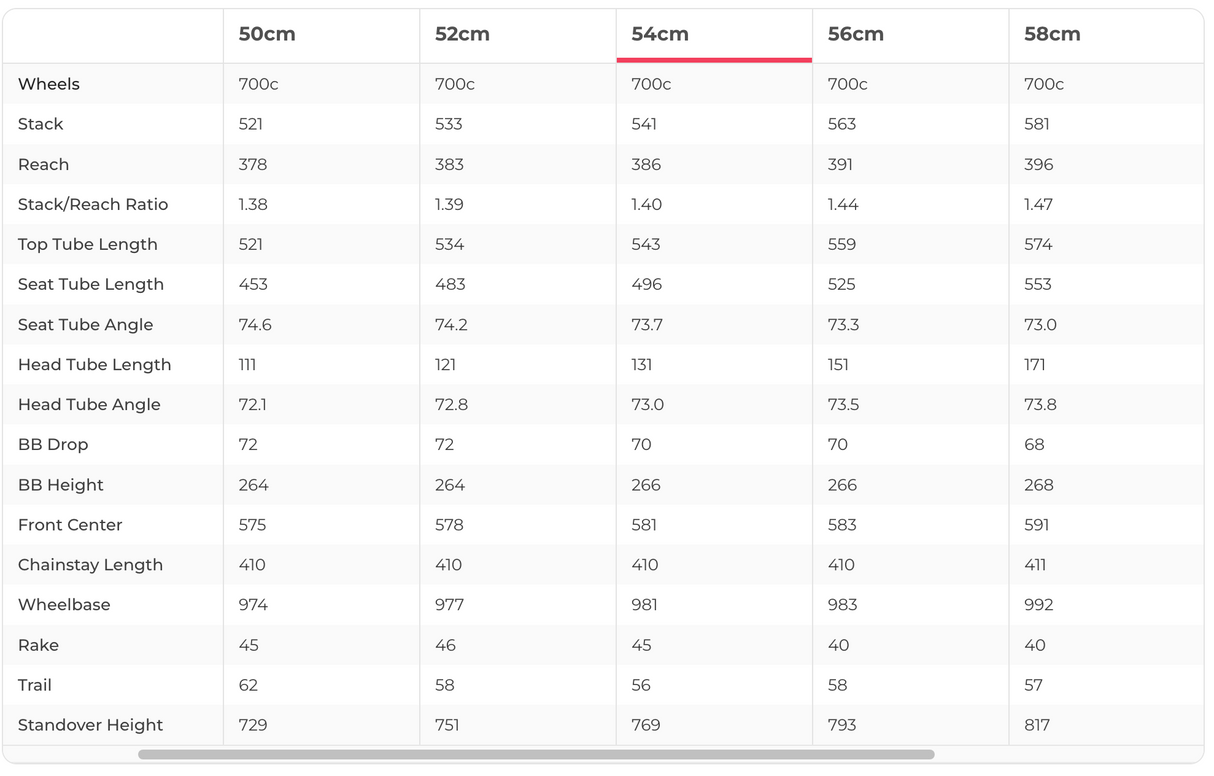Click the Wheels row label
Screen dimensions: 1214x776
[49, 84]
